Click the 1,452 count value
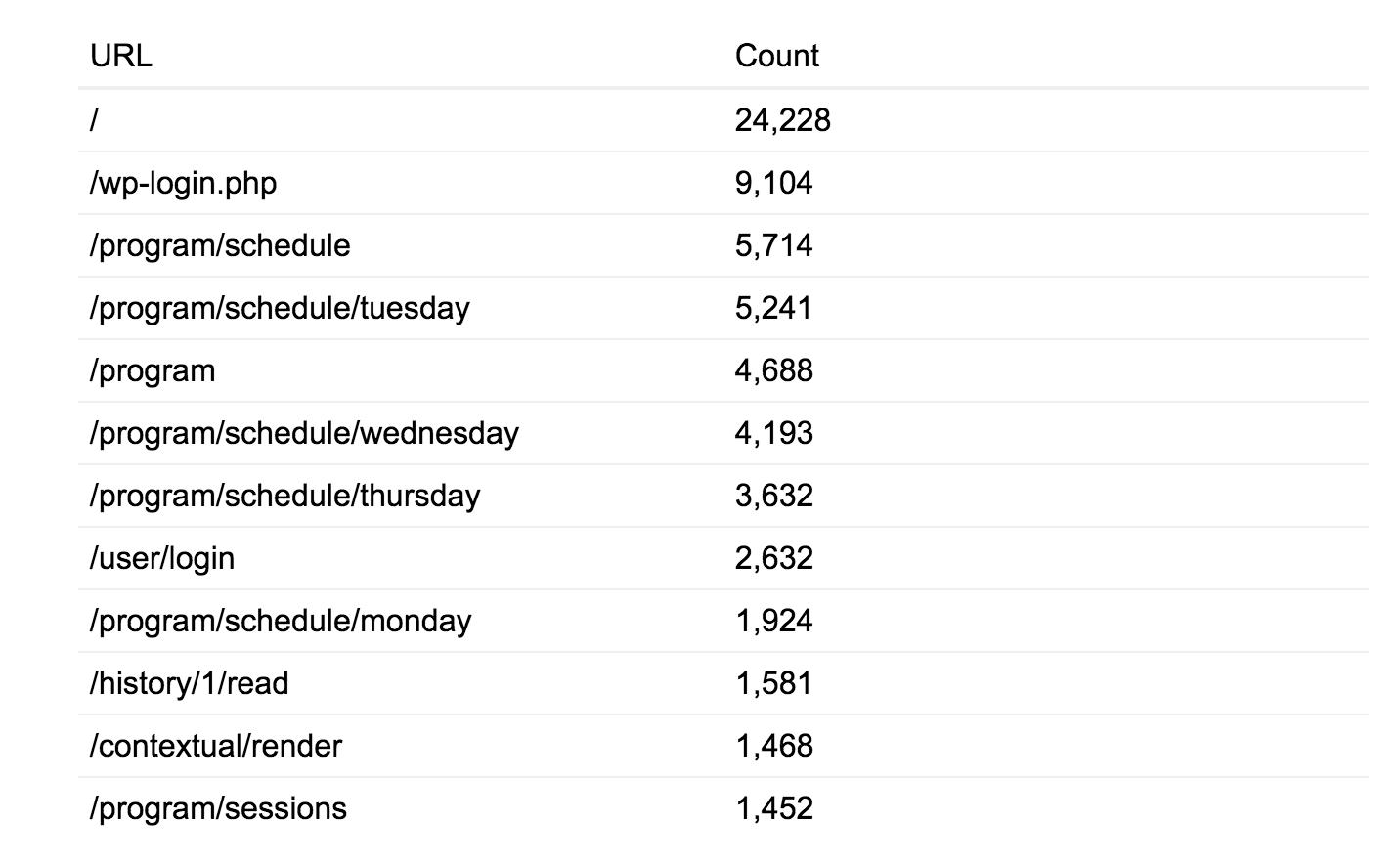 773,808
